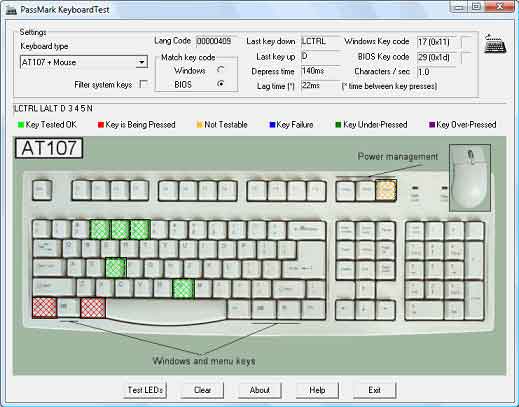Click the left Windows key between Ctrl and Alt

[69, 307]
